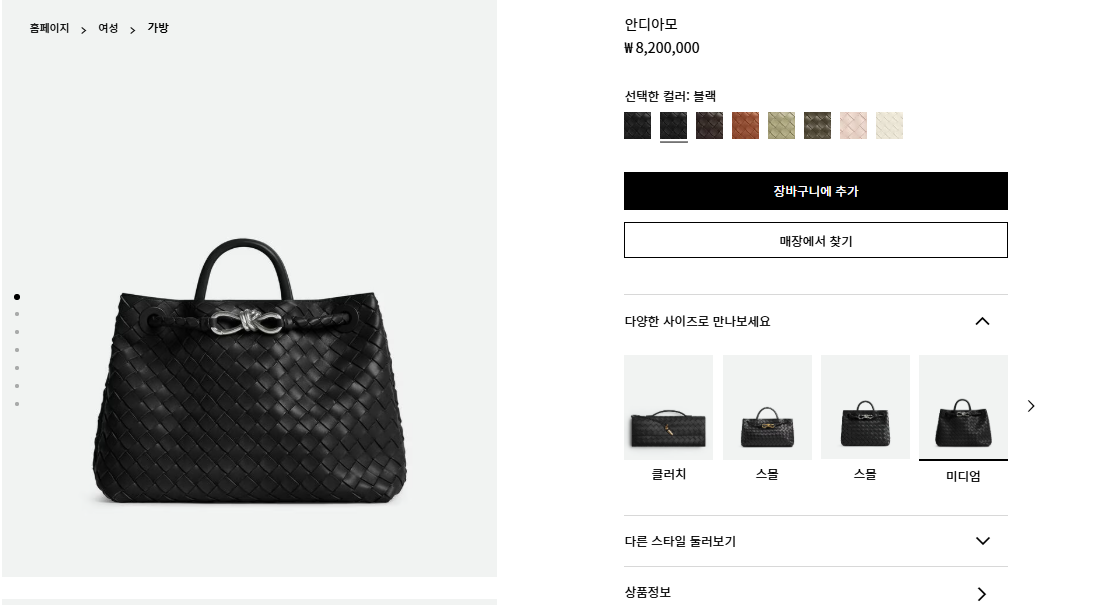Screen dimensions: 1109x605
Task: Select the second image indicator dot
Action: click(x=17, y=314)
